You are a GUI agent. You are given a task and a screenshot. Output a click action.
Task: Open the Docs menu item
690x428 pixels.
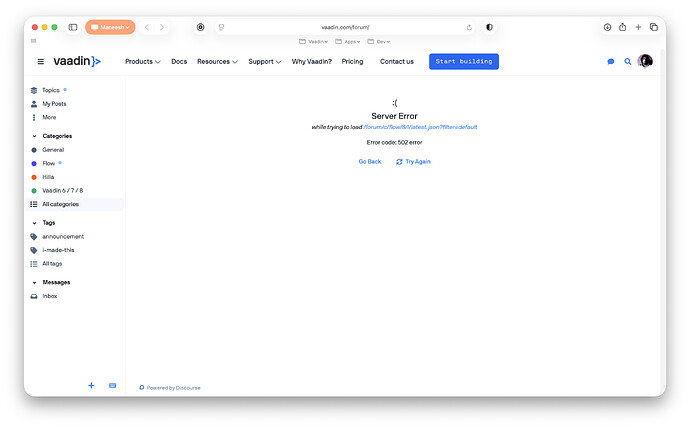[x=179, y=61]
